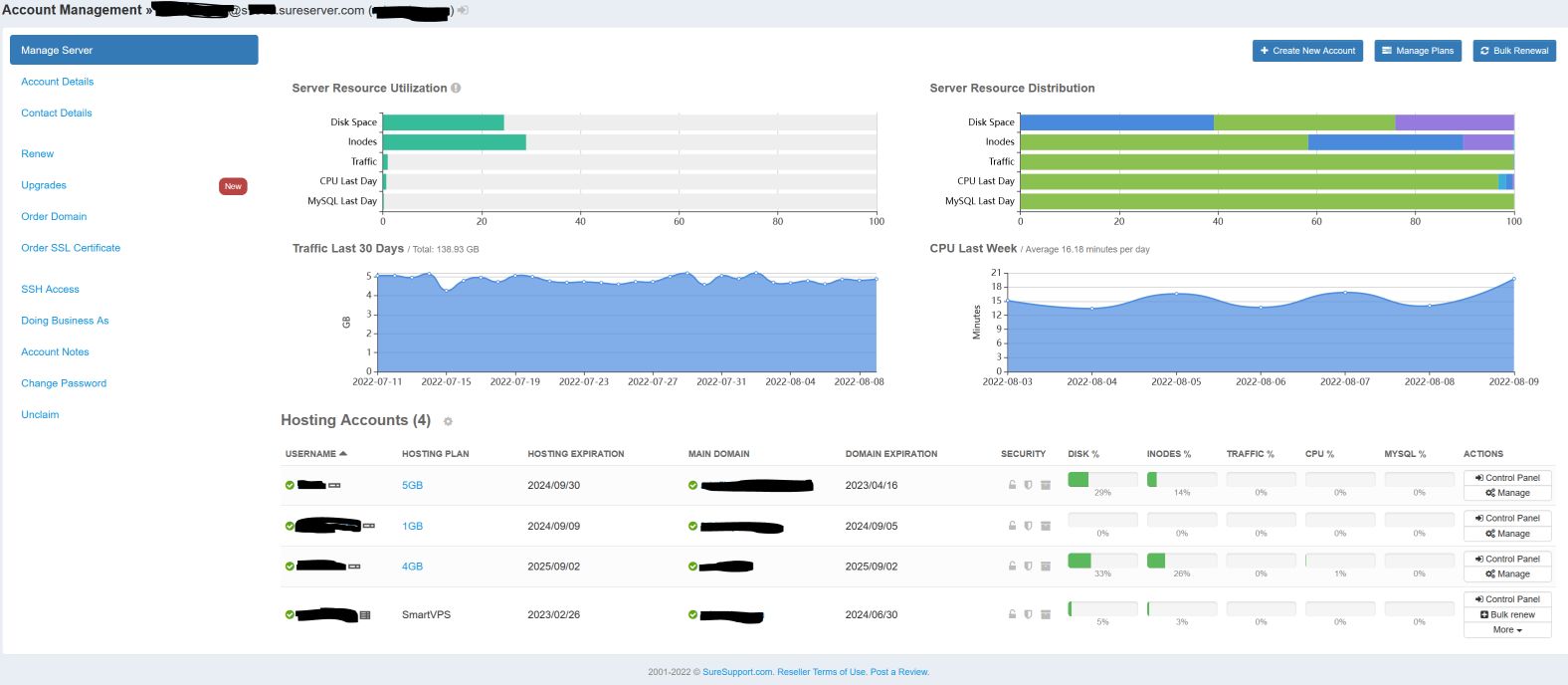This screenshot has width=1568, height=685.
Task: Click the archive icon in the 5GB row
Action: click(1045, 486)
